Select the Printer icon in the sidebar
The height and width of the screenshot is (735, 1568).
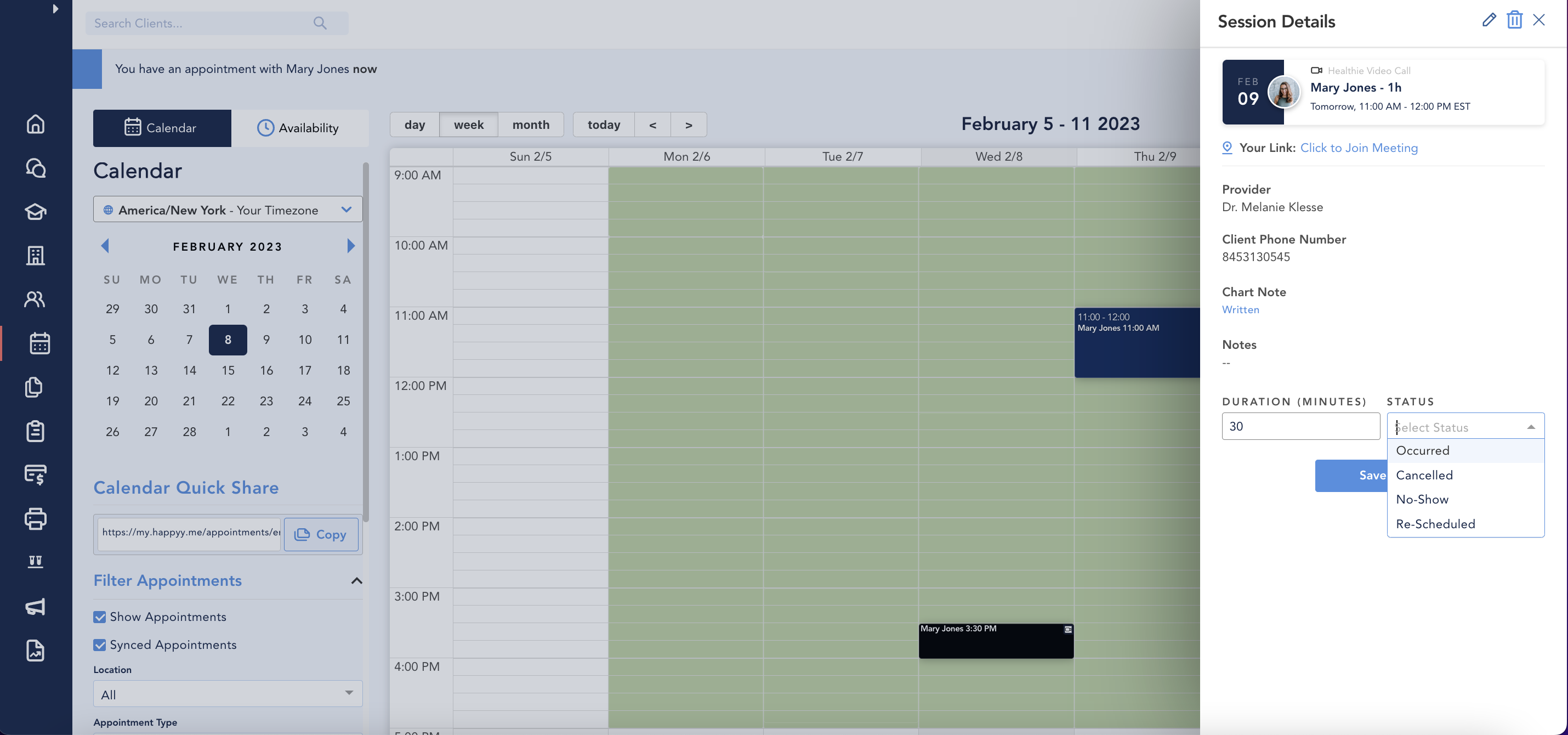35,519
